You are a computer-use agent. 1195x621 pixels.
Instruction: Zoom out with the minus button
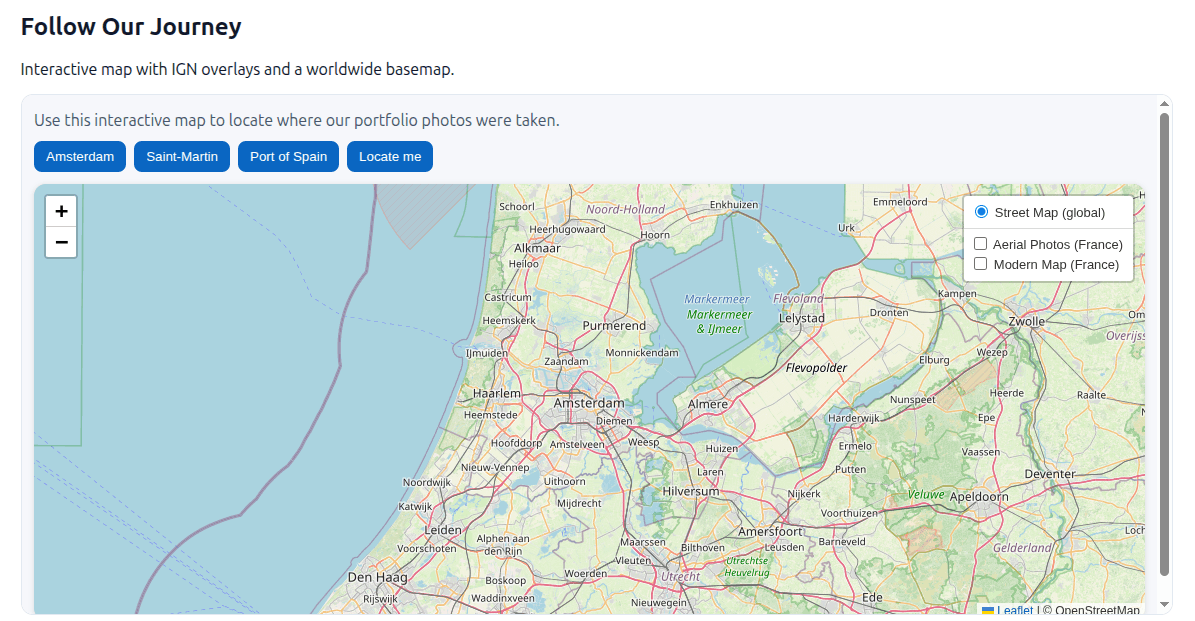pos(61,242)
